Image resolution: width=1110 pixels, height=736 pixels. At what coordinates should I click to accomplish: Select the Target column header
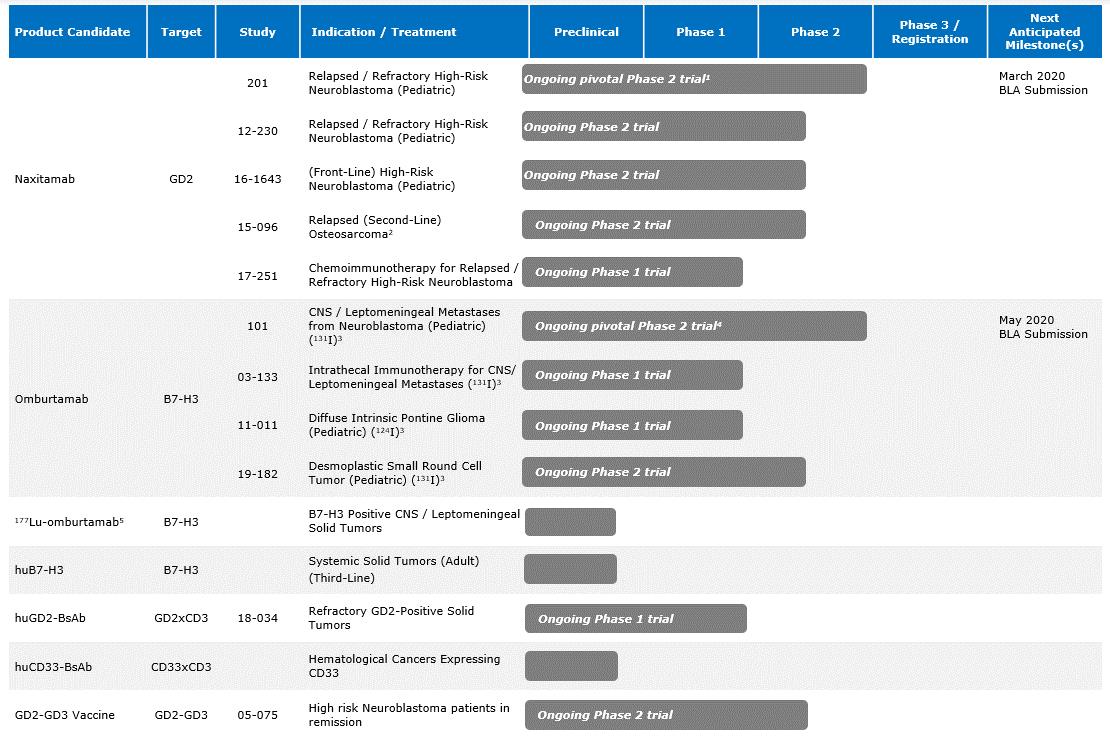click(x=181, y=32)
